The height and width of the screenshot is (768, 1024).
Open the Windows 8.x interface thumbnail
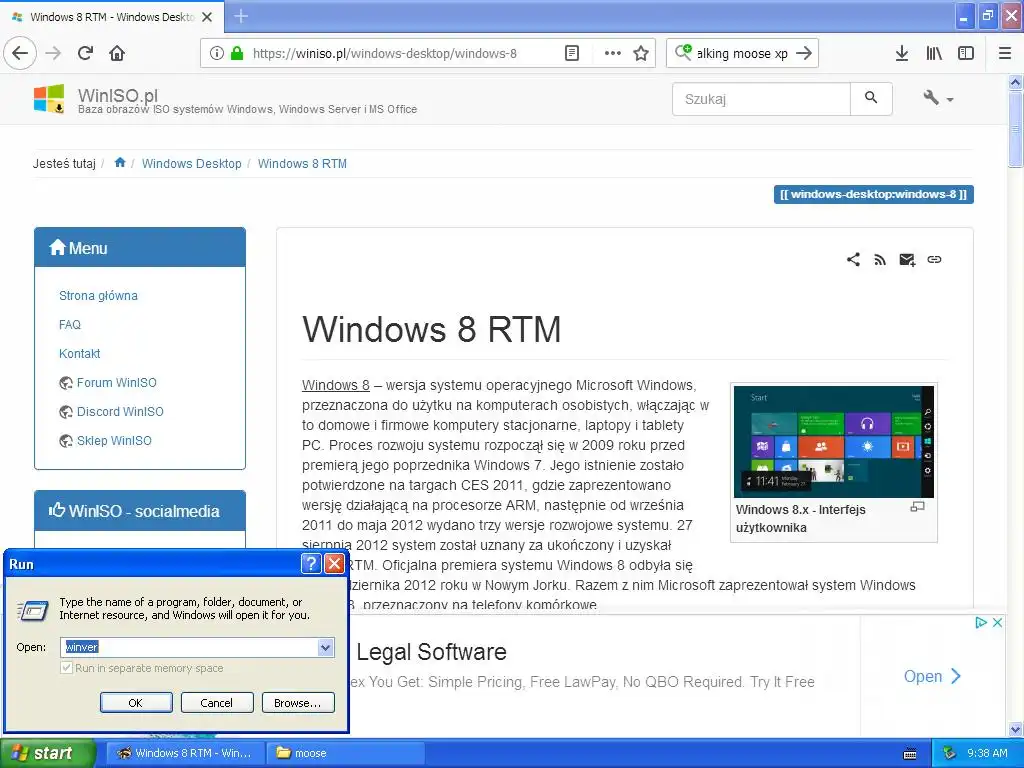click(833, 441)
